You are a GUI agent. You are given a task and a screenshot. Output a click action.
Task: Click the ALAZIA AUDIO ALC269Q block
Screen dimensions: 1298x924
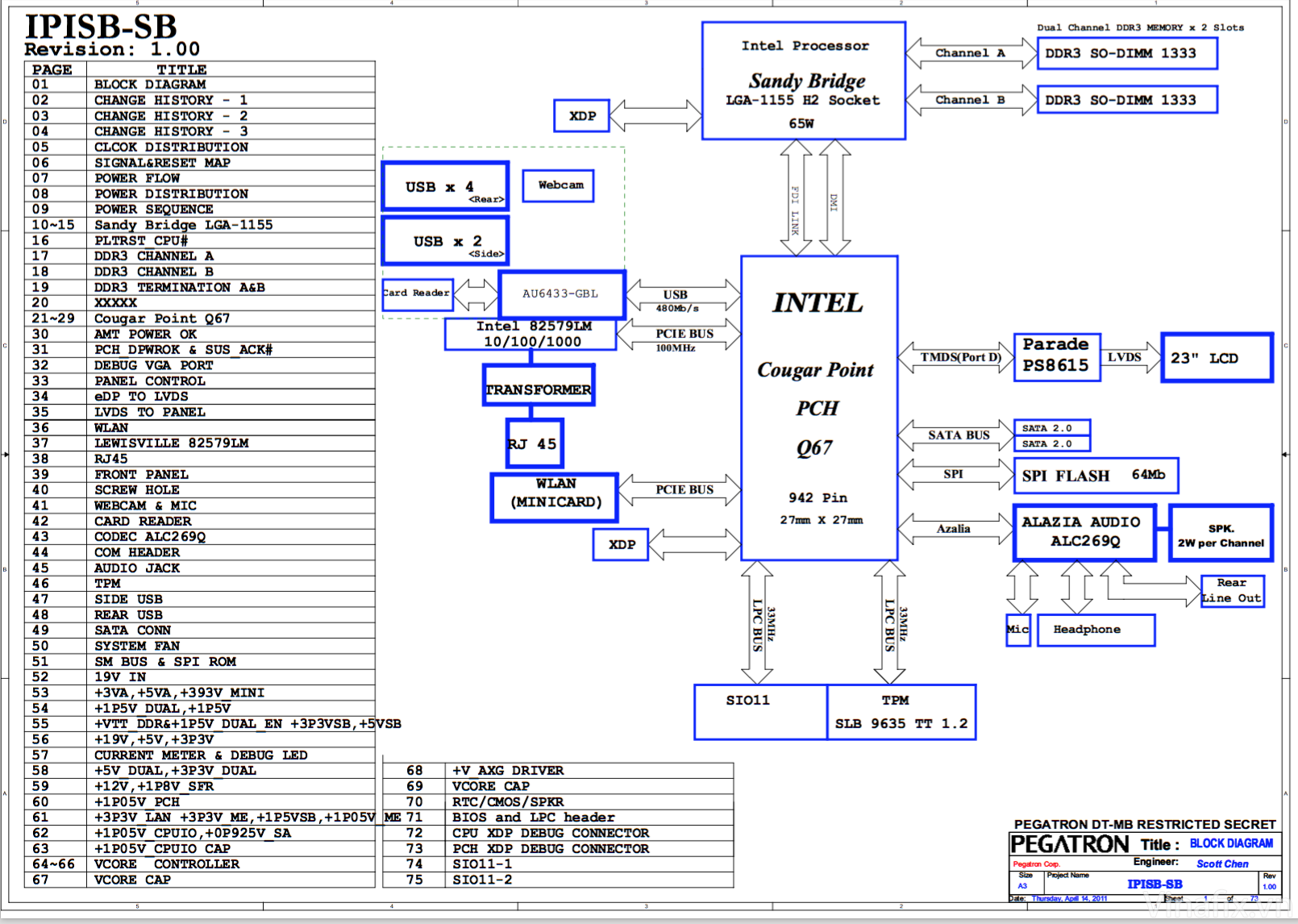(x=1085, y=532)
